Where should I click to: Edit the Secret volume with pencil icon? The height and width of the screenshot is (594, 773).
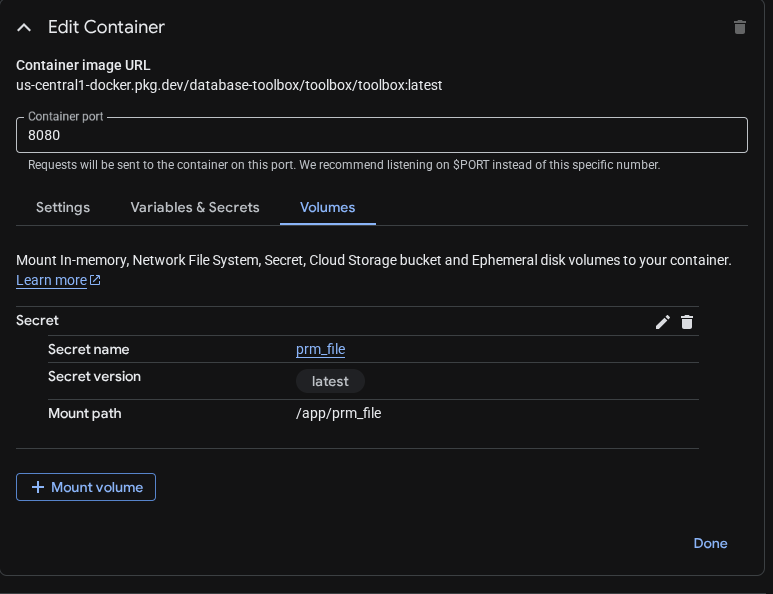click(663, 322)
